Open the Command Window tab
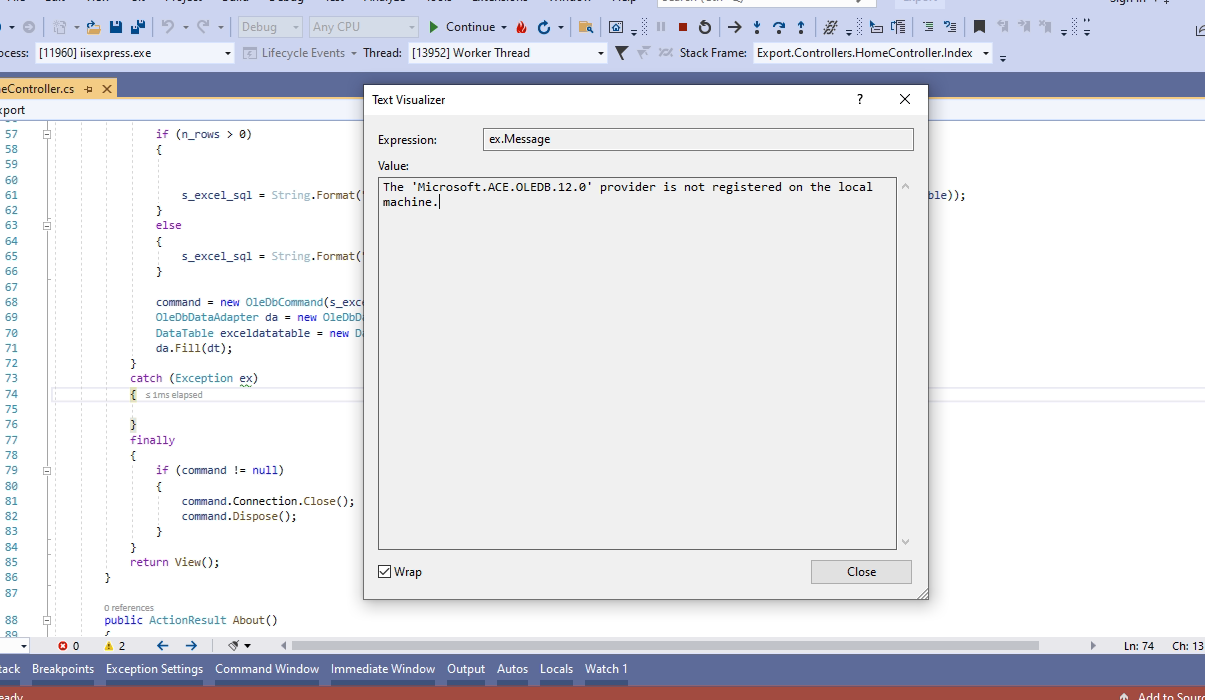This screenshot has width=1205, height=700. tap(267, 669)
